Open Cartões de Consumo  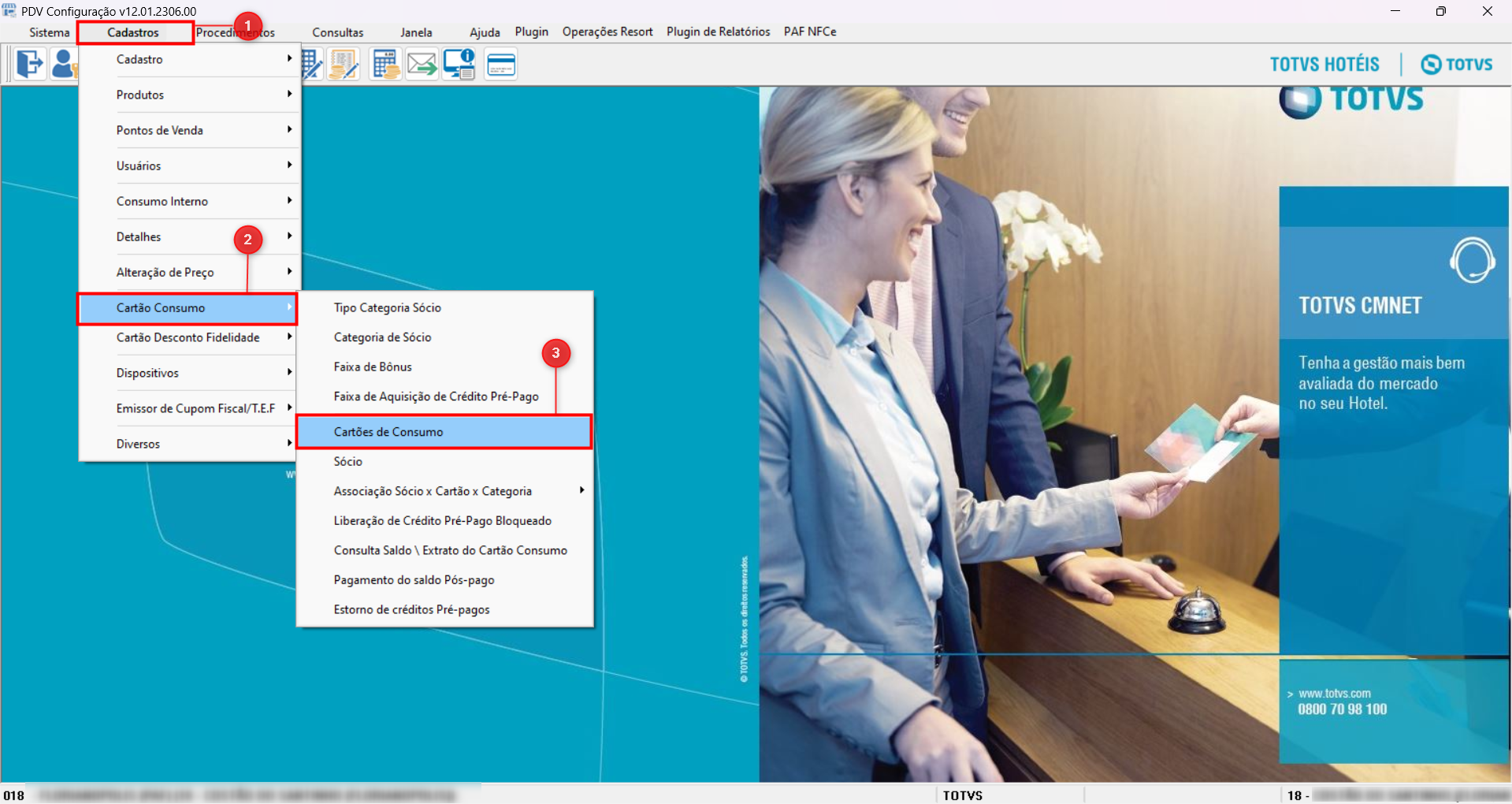pyautogui.click(x=444, y=432)
